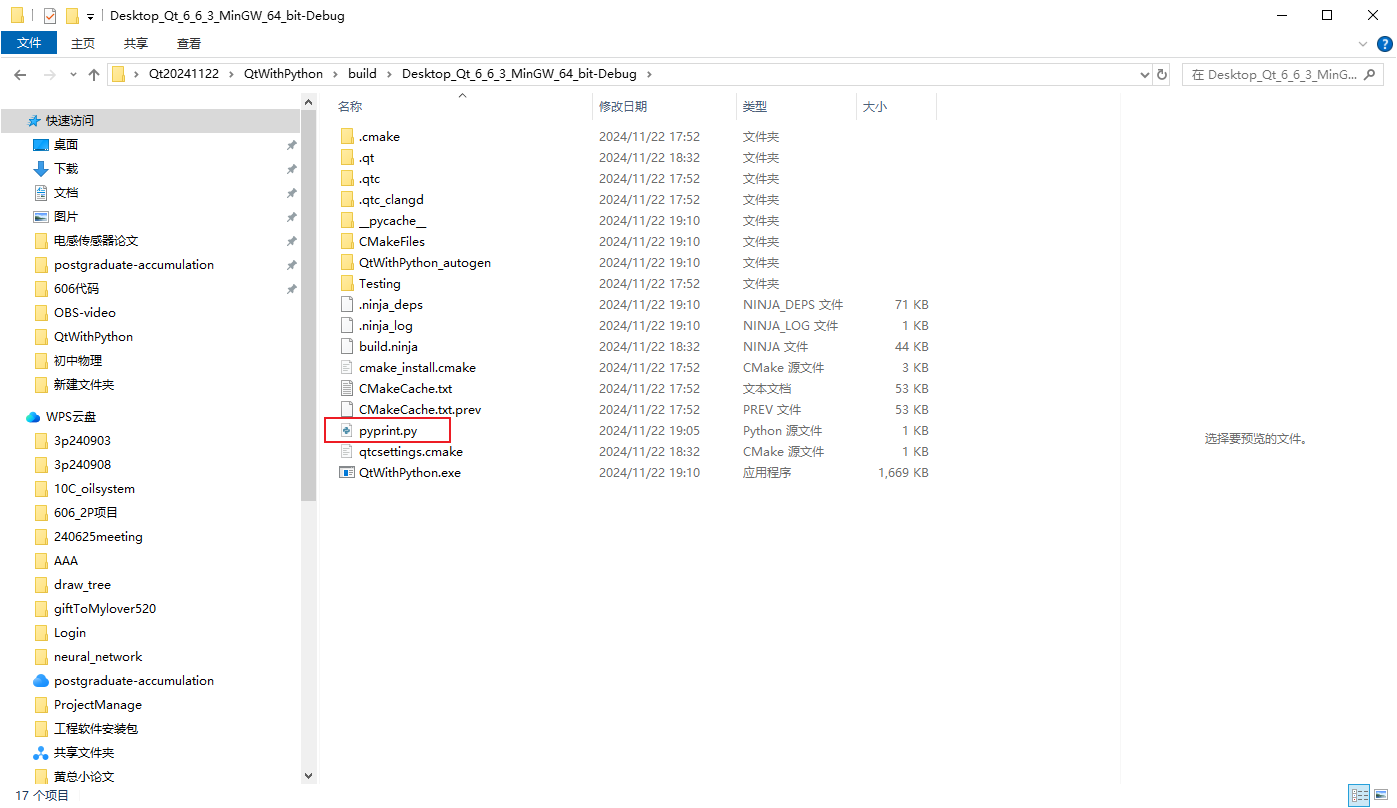The image size is (1397, 808).
Task: Open the quick access toolbar customize dropdown
Action: click(x=90, y=17)
